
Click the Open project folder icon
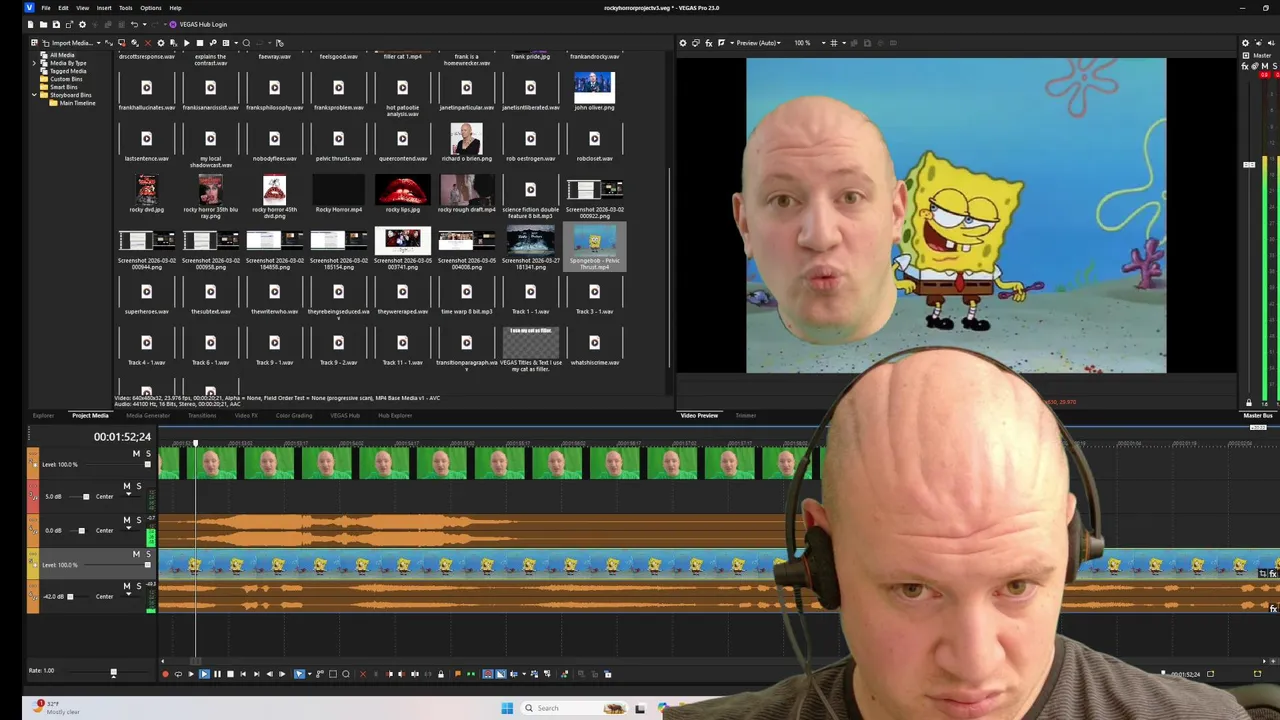[x=43, y=24]
